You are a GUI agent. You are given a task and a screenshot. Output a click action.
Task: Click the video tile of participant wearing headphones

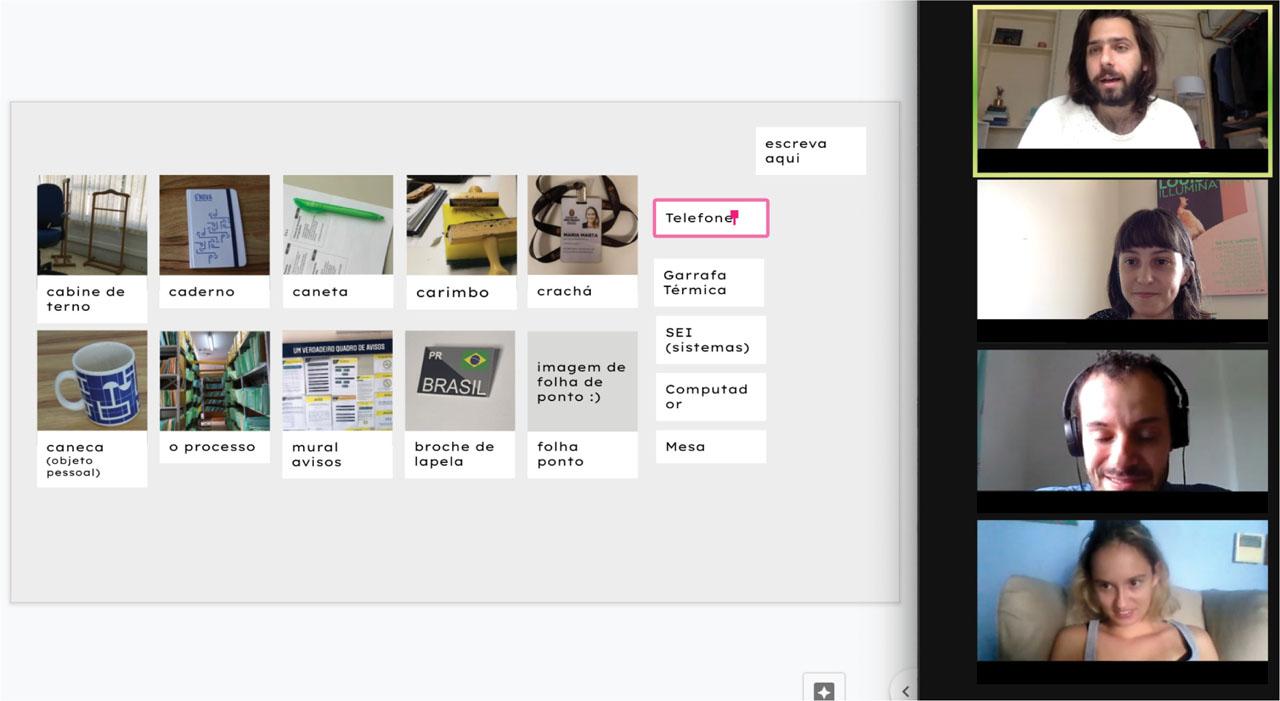point(1122,420)
